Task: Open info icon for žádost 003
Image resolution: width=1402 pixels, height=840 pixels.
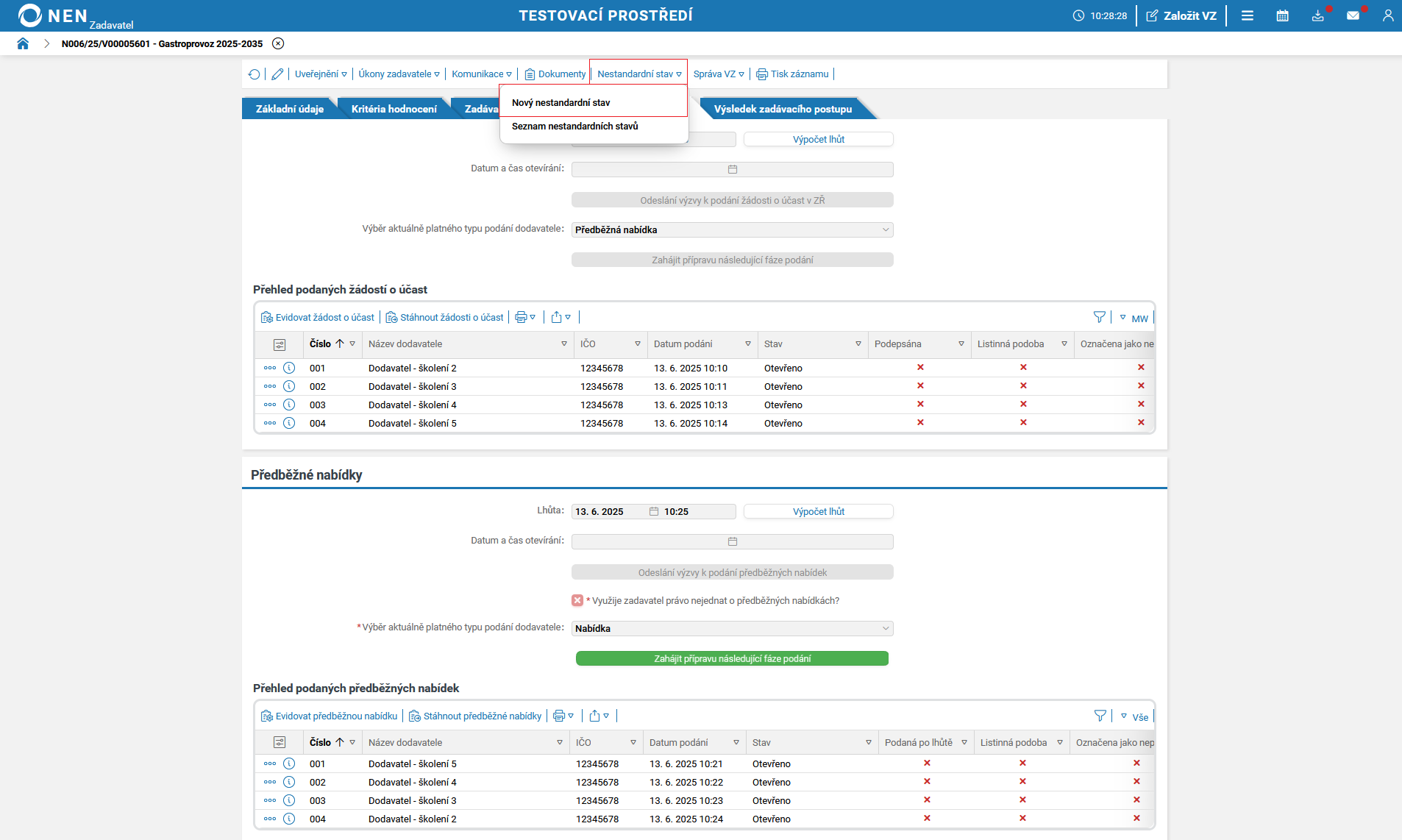Action: 289,405
